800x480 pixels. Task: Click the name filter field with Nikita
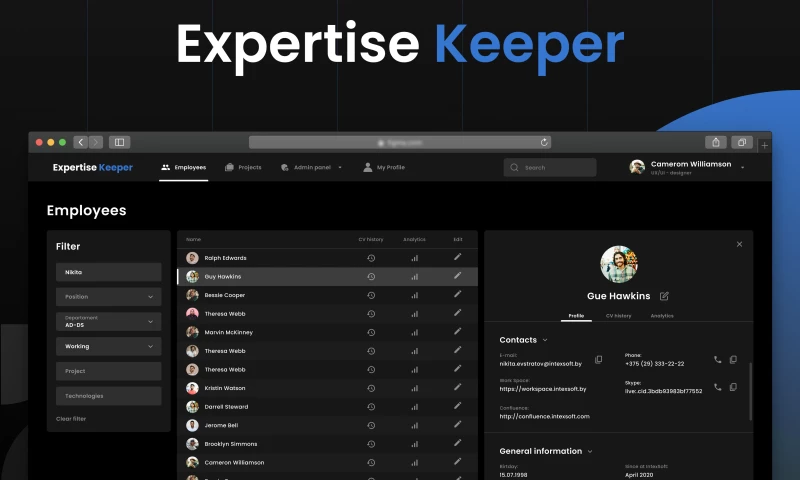tap(109, 272)
